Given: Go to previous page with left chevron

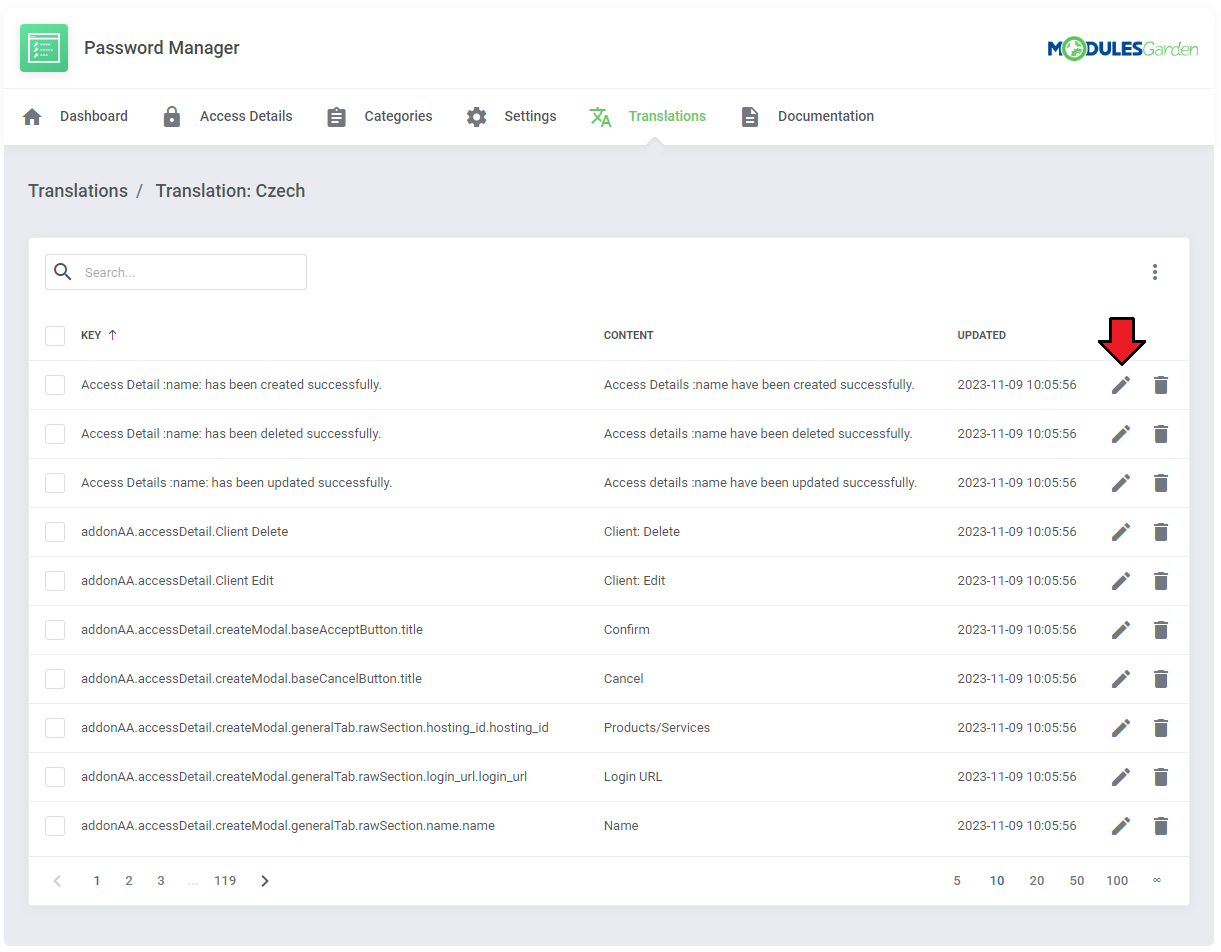Looking at the screenshot, I should (57, 881).
